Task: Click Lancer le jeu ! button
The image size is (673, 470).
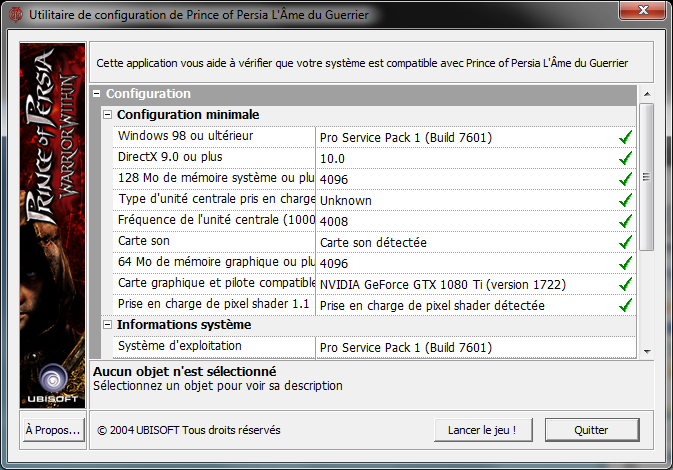Action: click(483, 430)
